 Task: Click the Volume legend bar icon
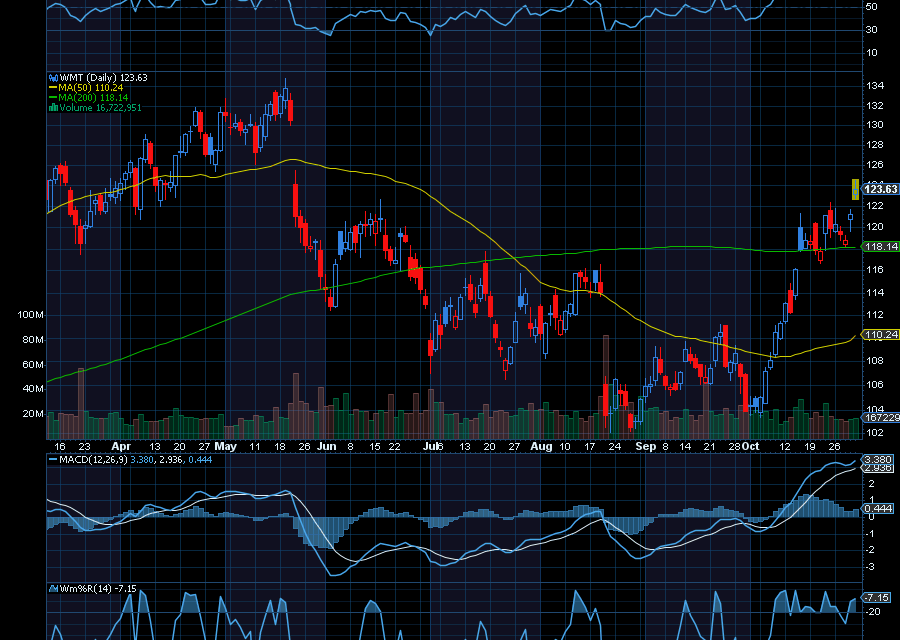click(x=53, y=108)
